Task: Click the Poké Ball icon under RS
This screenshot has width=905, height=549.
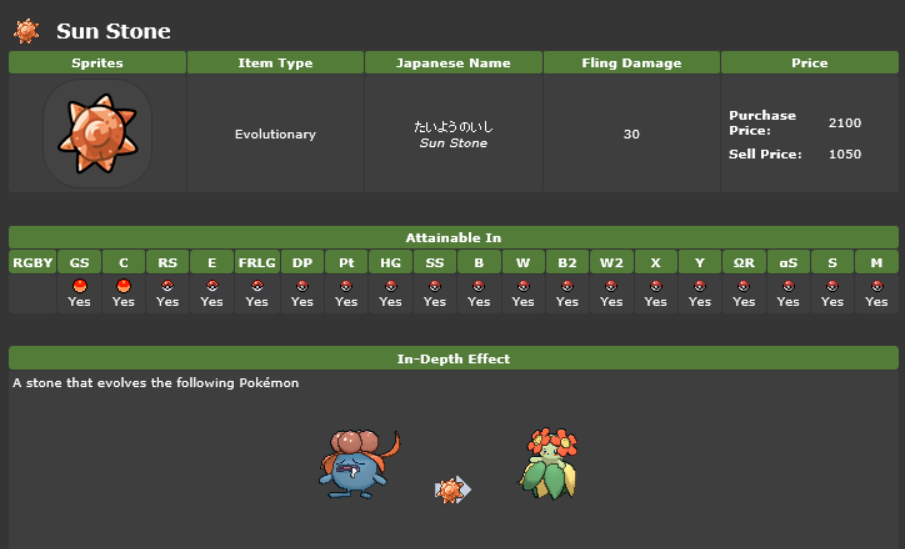Action: click(x=167, y=286)
